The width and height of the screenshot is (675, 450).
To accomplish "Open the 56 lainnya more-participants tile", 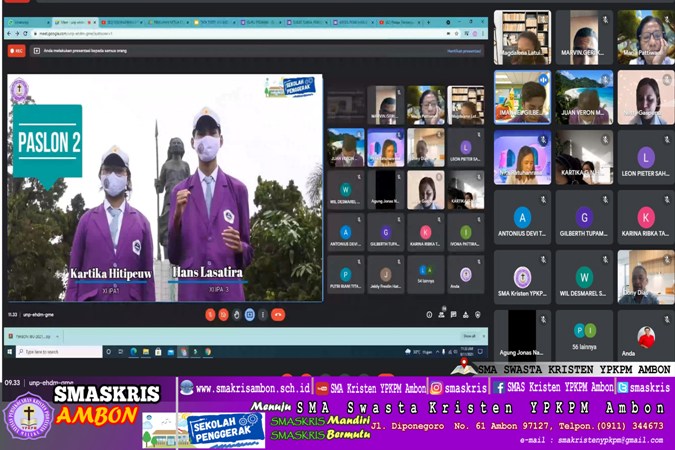I will pyautogui.click(x=584, y=335).
